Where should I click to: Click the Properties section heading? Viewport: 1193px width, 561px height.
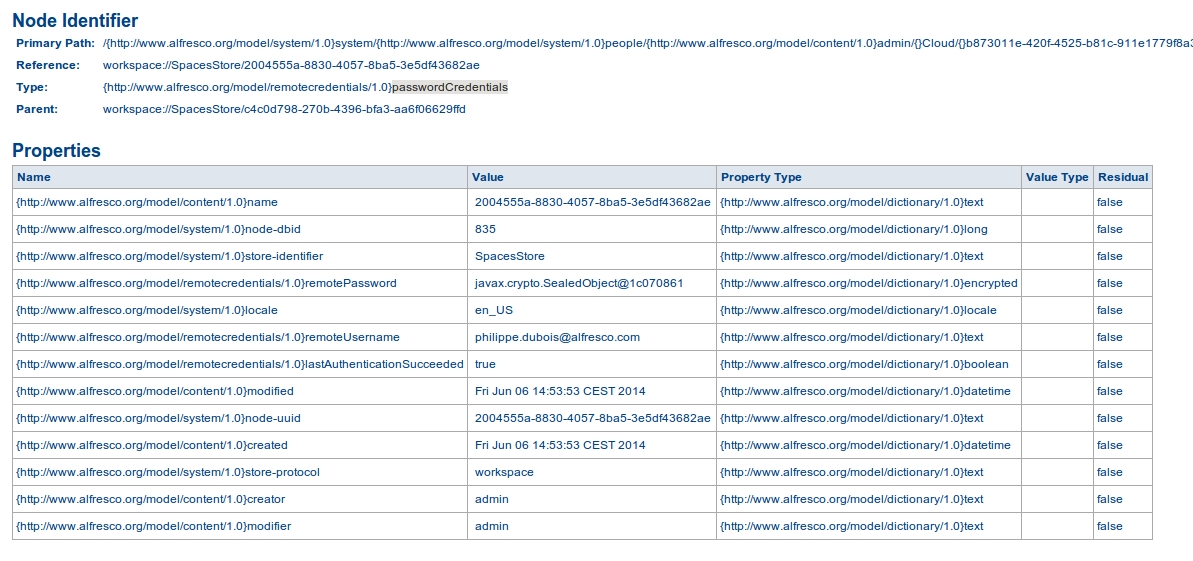[x=56, y=150]
